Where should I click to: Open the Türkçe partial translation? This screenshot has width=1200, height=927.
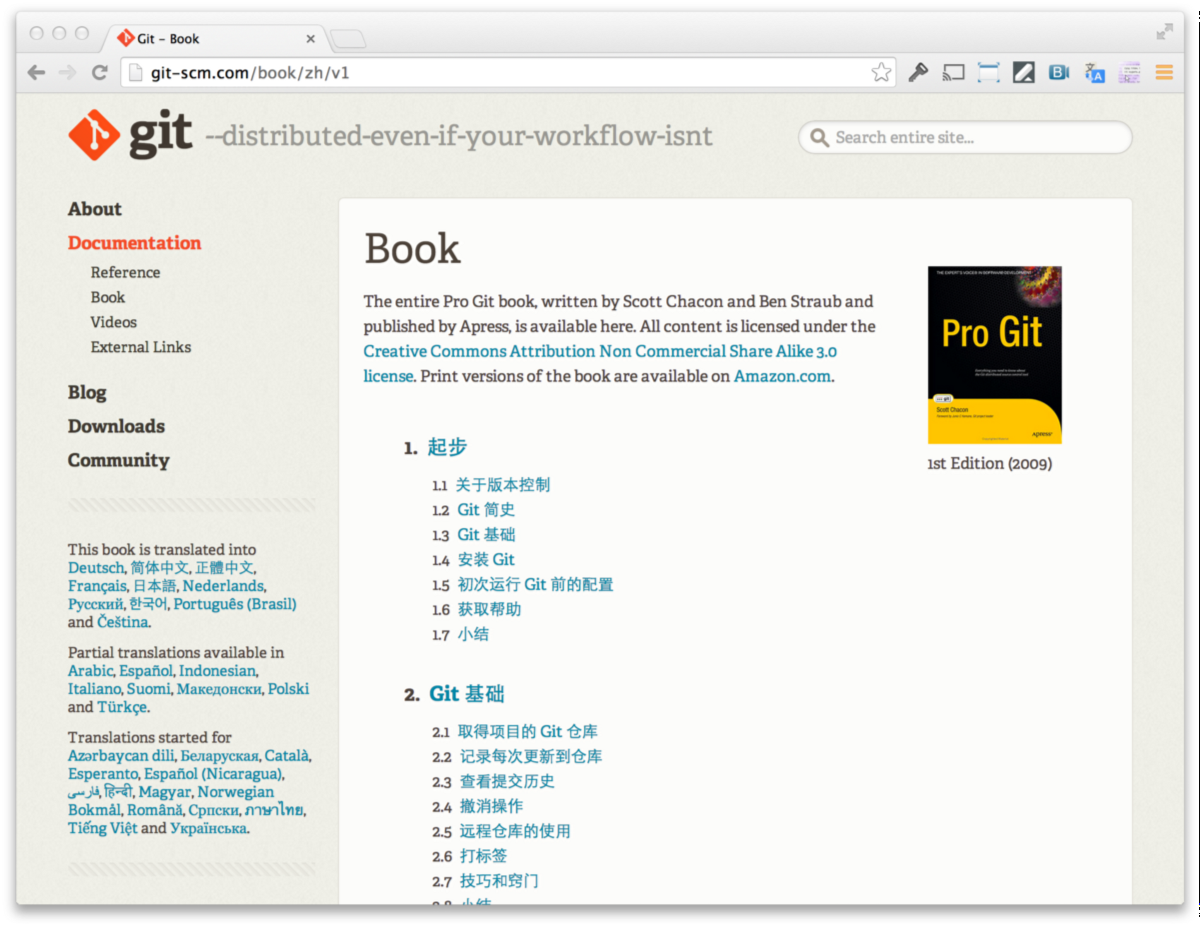[x=122, y=707]
